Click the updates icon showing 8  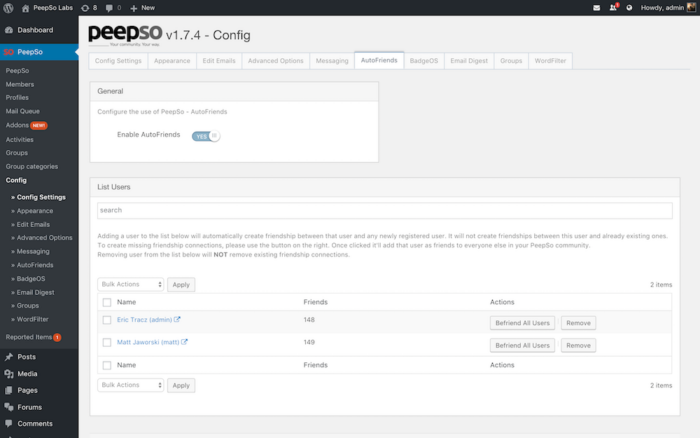[x=89, y=8]
